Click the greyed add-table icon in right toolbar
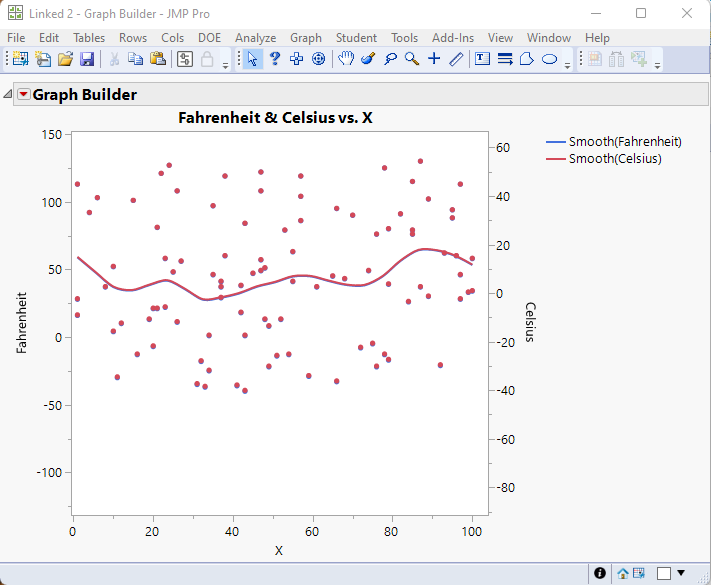 [639, 59]
